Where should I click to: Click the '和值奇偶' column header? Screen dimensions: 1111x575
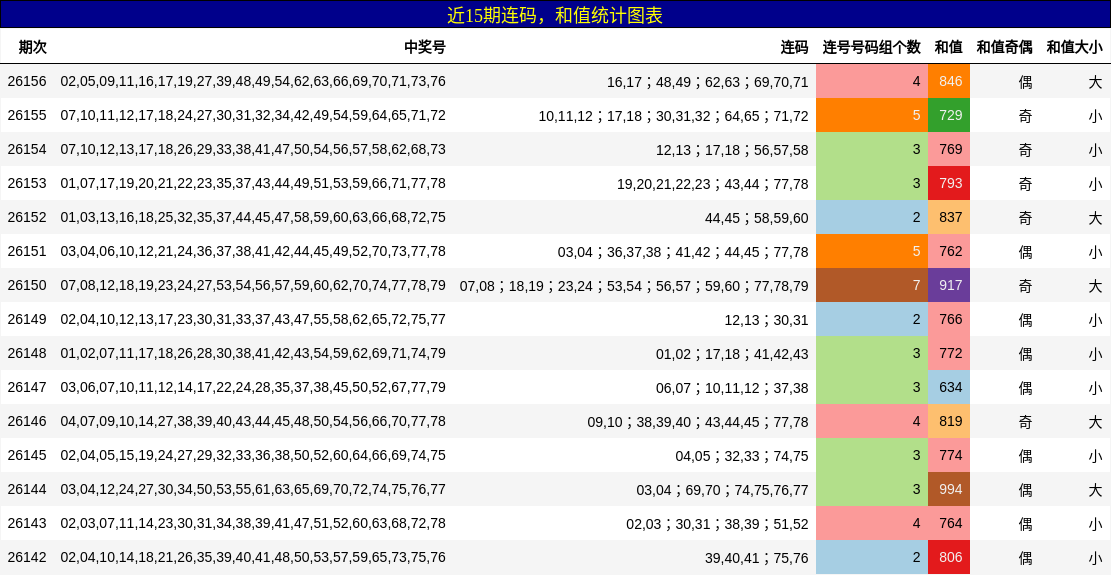pyautogui.click(x=1005, y=47)
